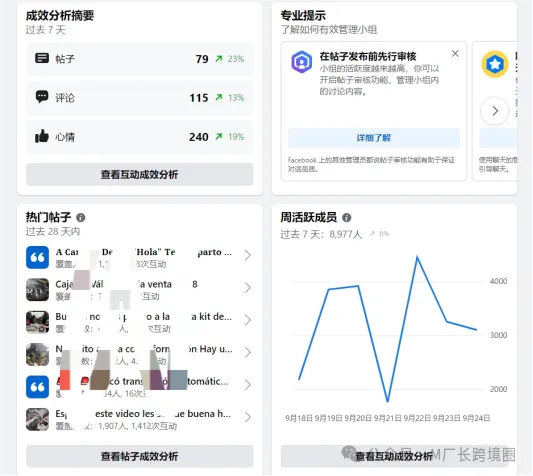Viewport: 533px width, 476px height.
Task: Click 详细了解 on post approval tip
Action: coord(374,138)
